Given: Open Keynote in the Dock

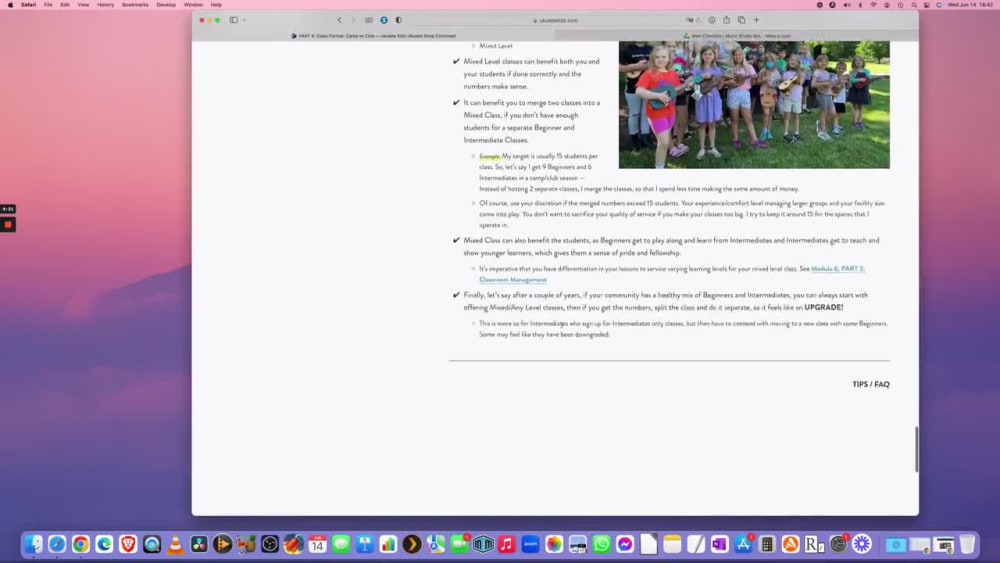Looking at the screenshot, I should point(365,544).
